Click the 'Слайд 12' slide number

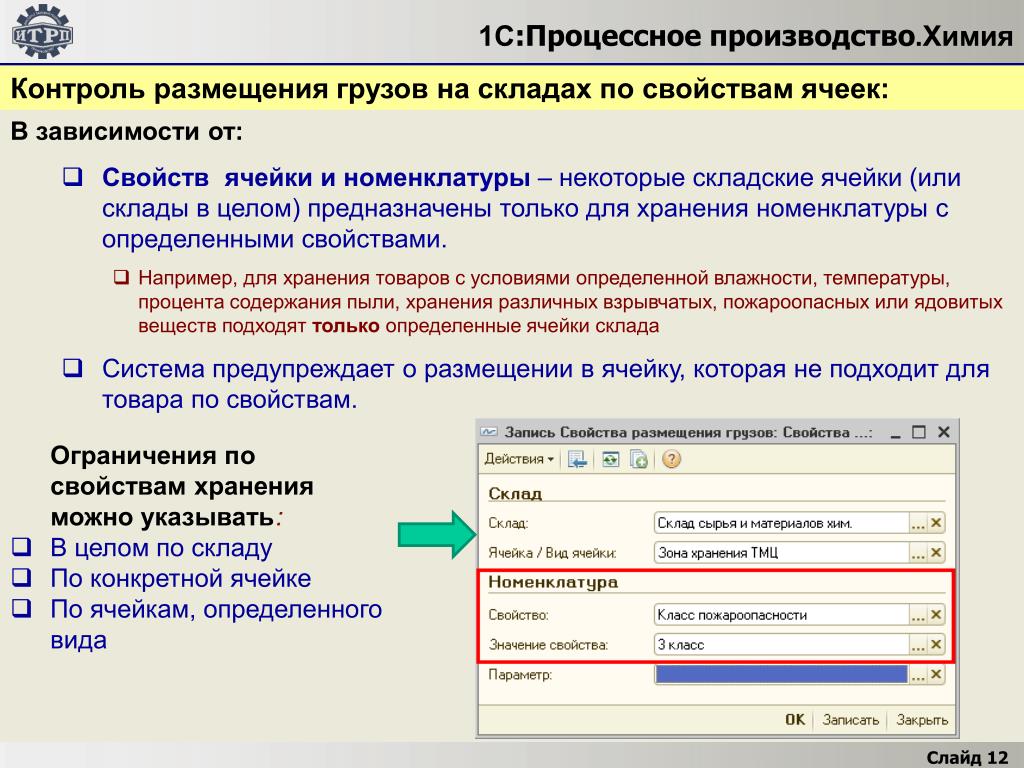pos(967,757)
